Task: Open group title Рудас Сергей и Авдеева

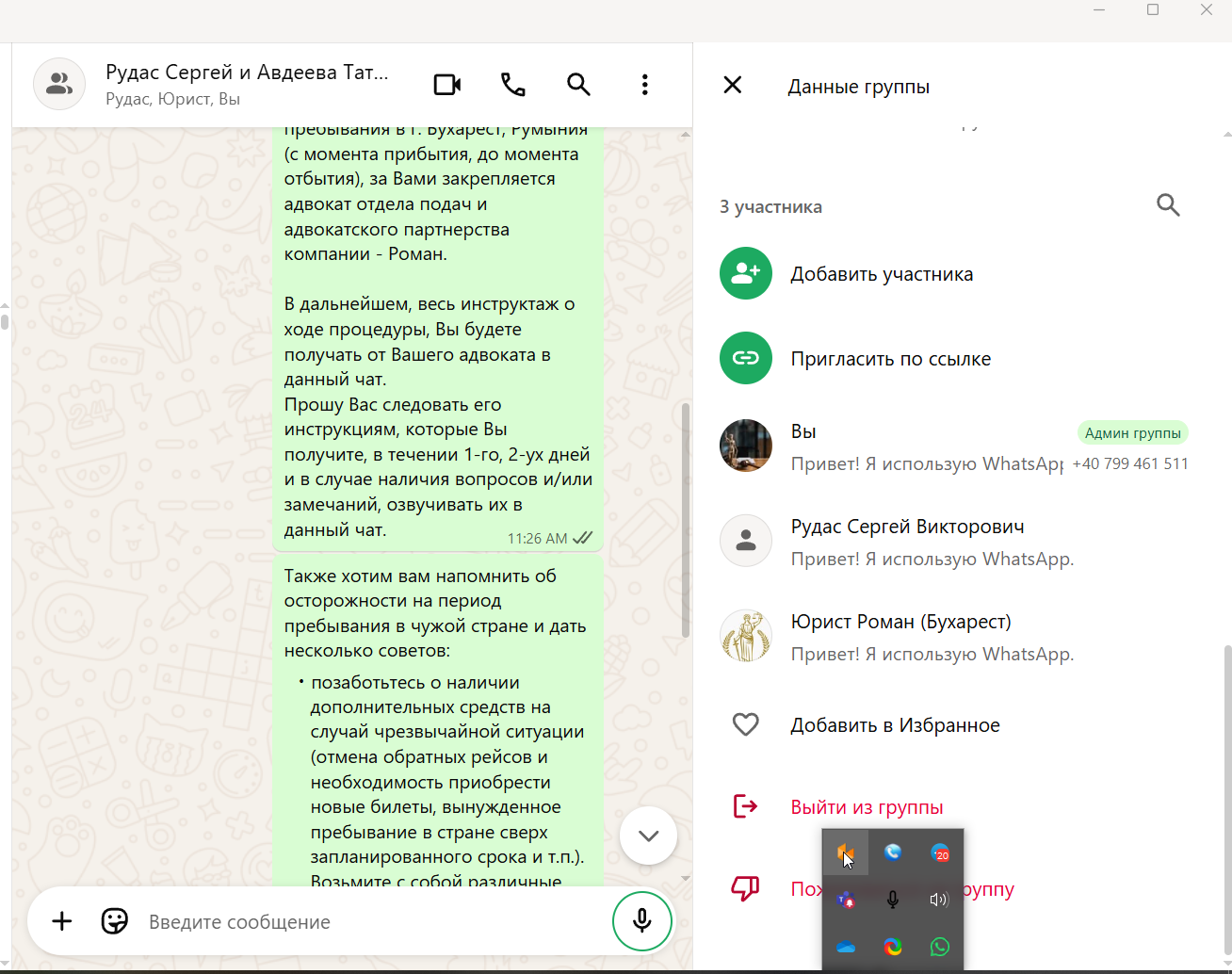Action: (x=247, y=73)
